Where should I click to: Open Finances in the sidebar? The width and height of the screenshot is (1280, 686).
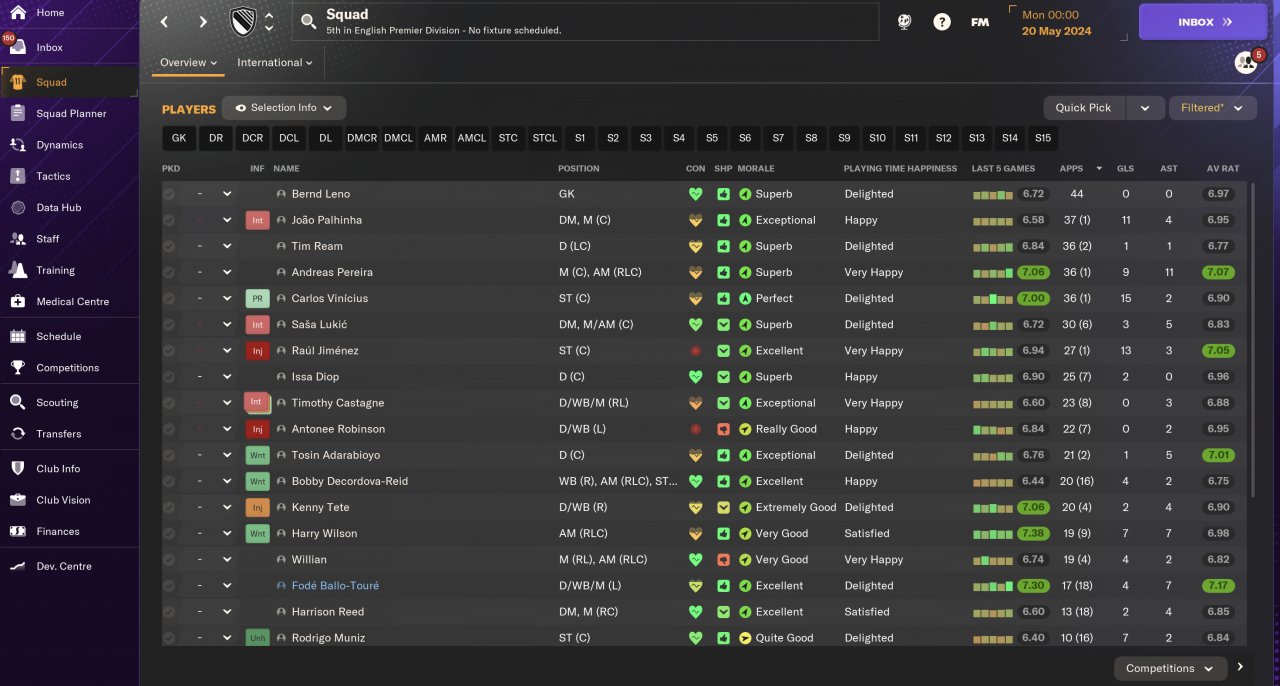coord(58,531)
